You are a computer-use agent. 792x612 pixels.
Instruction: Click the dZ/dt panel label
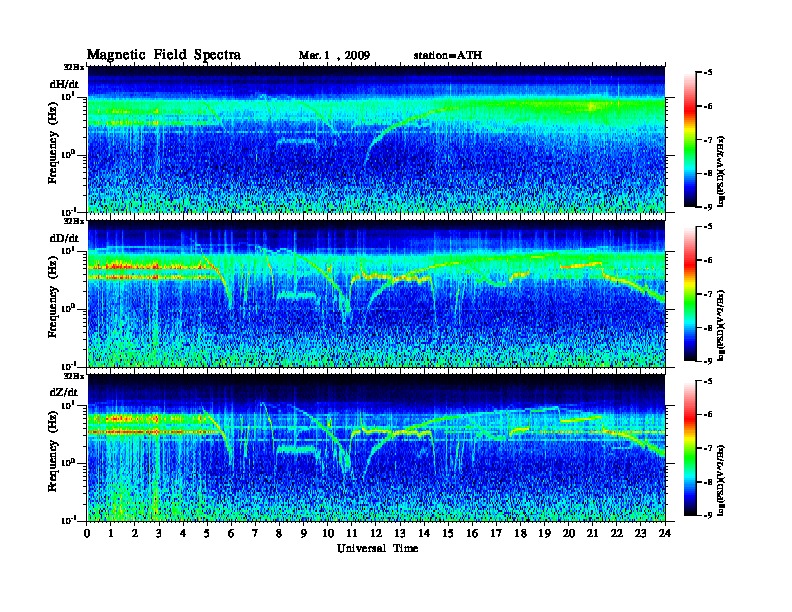coord(64,392)
